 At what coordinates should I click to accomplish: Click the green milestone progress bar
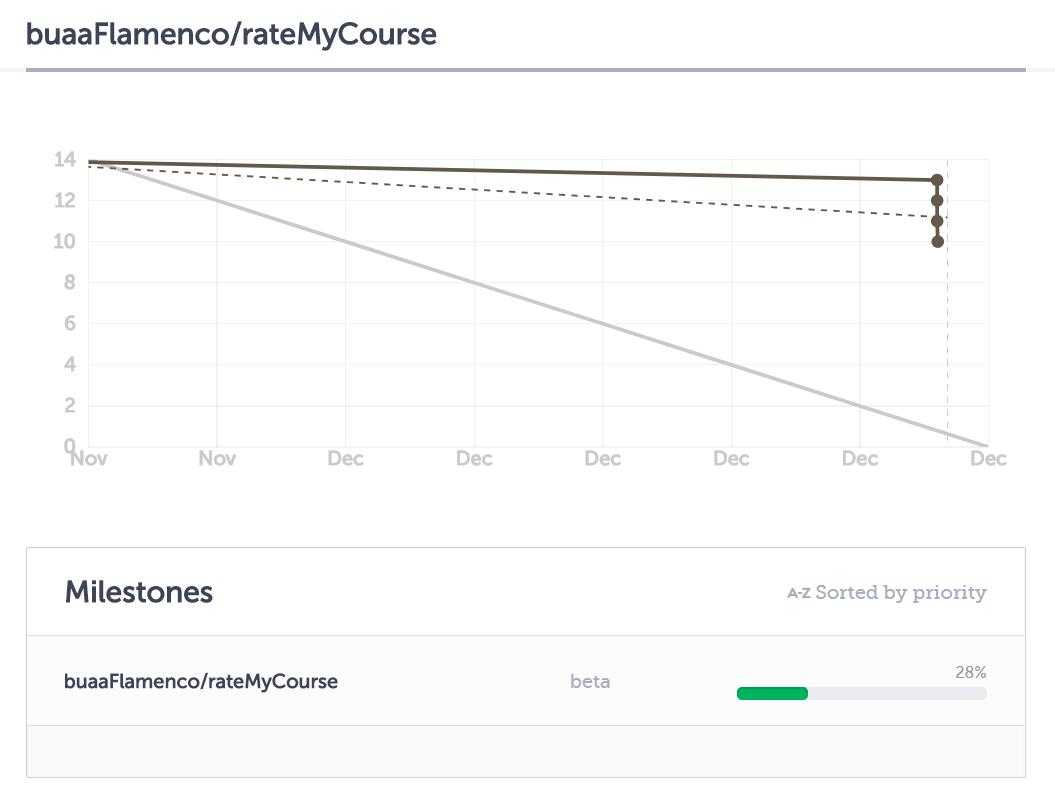click(772, 694)
